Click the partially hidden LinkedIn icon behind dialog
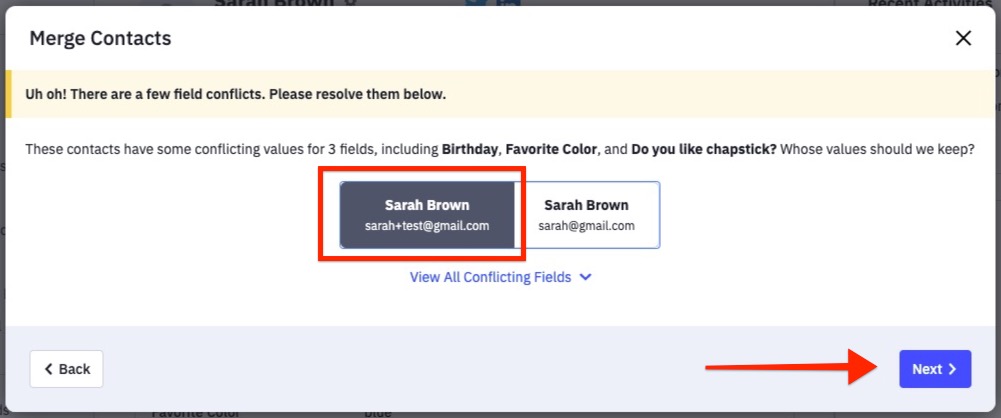The height and width of the screenshot is (418, 1001). click(x=508, y=4)
